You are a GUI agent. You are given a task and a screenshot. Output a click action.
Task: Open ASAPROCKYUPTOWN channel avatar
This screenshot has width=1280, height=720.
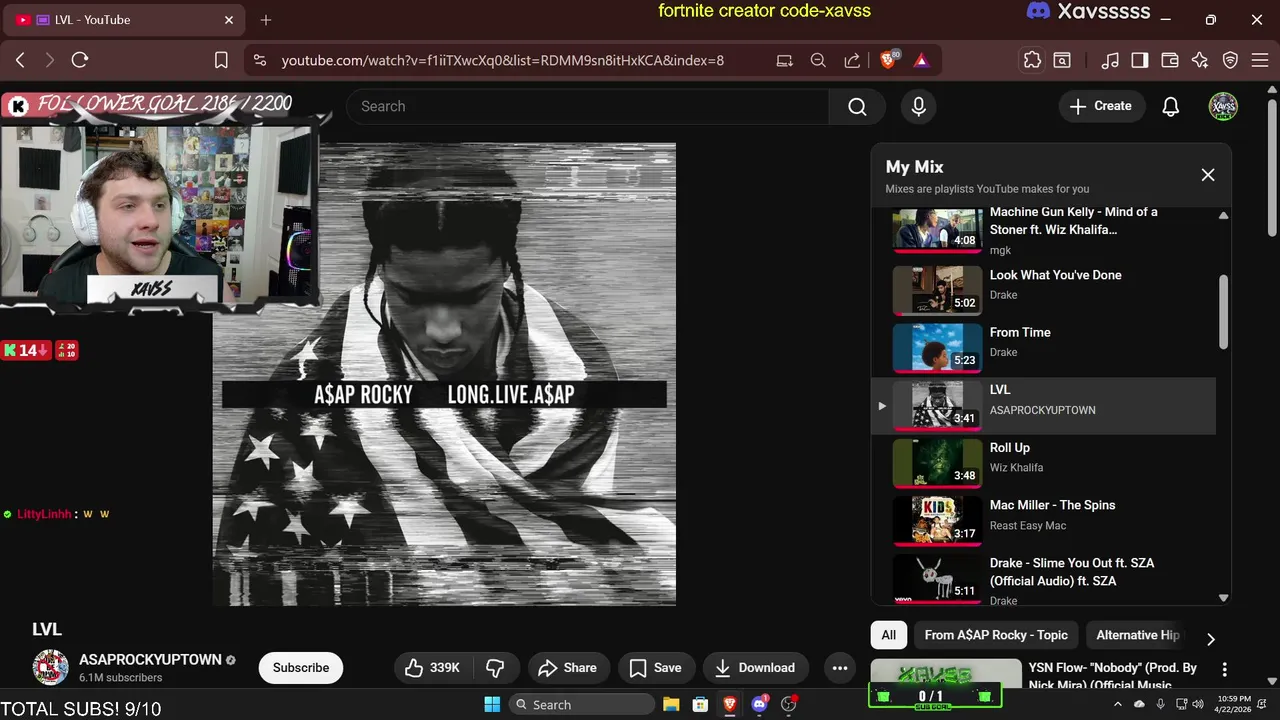click(x=51, y=667)
